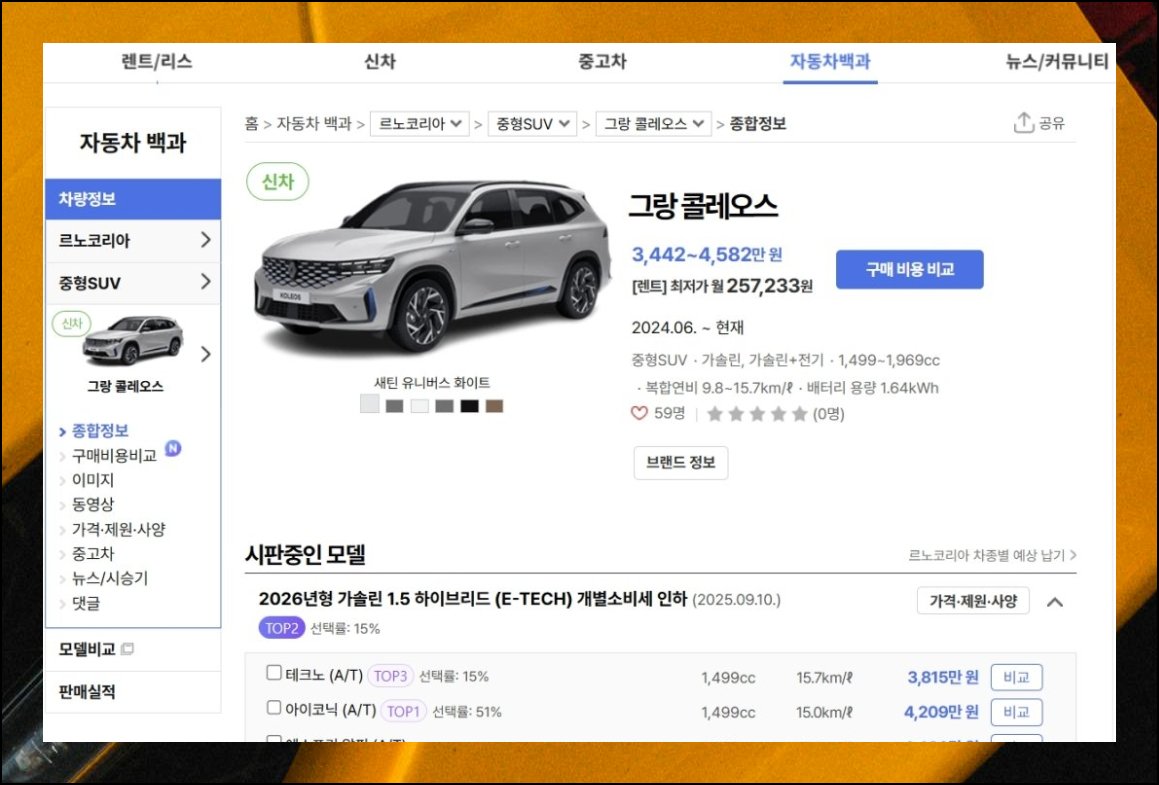The height and width of the screenshot is (785, 1159).
Task: Open 르노코리아 차종별 예상 납기 link
Action: tap(992, 555)
